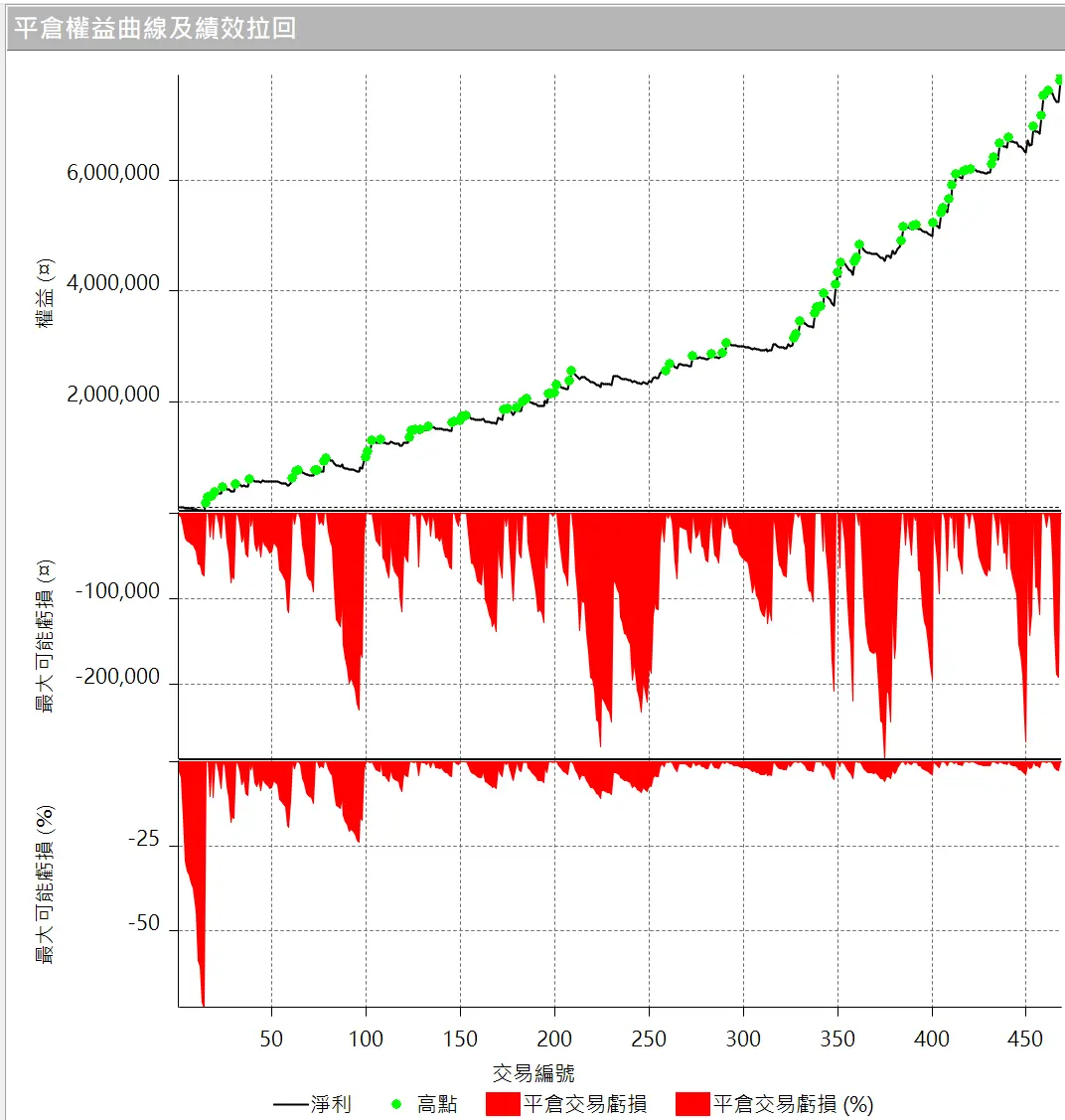Click the deepest percent drawdown spike bottom
Image resolution: width=1065 pixels, height=1120 pixels.
[x=203, y=1003]
